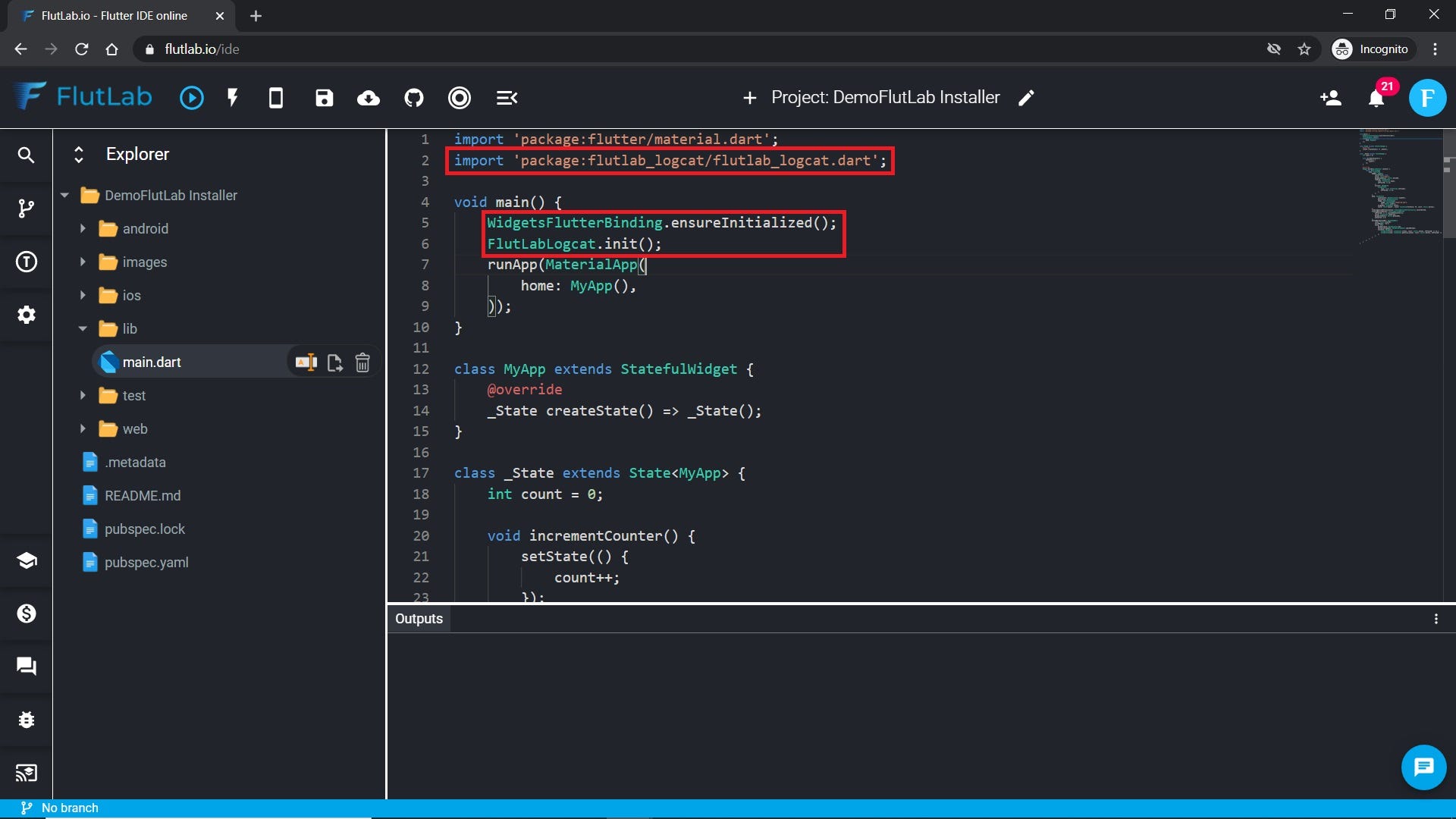Click the cloud download icon
This screenshot has height=819, width=1456.
click(x=369, y=98)
